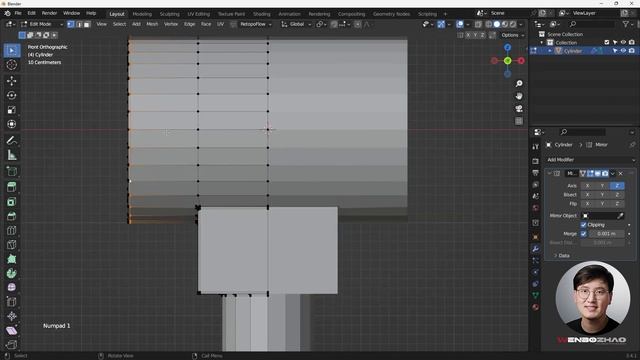Switch to the UV Editing workspace tab

(198, 14)
